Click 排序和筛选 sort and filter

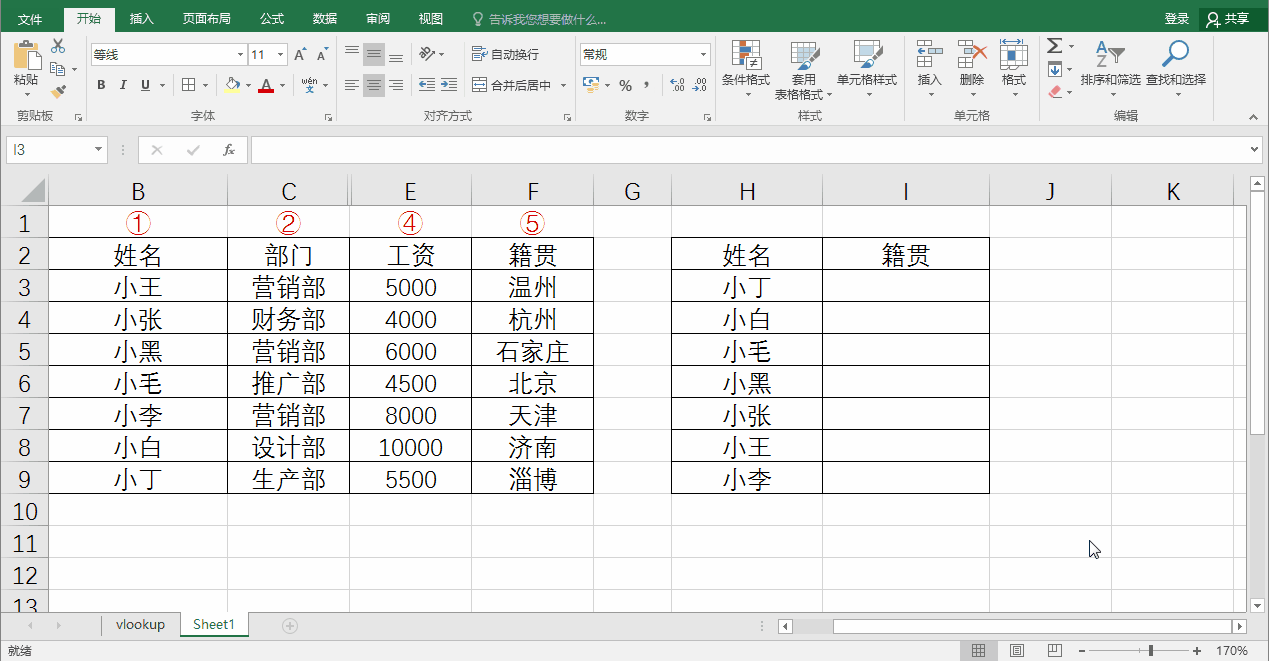(1110, 68)
